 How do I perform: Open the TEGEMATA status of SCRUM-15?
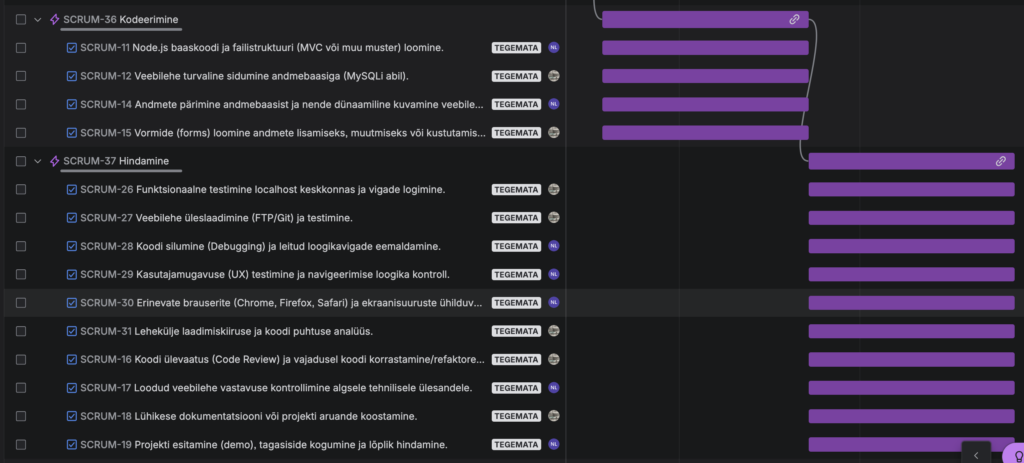point(516,132)
